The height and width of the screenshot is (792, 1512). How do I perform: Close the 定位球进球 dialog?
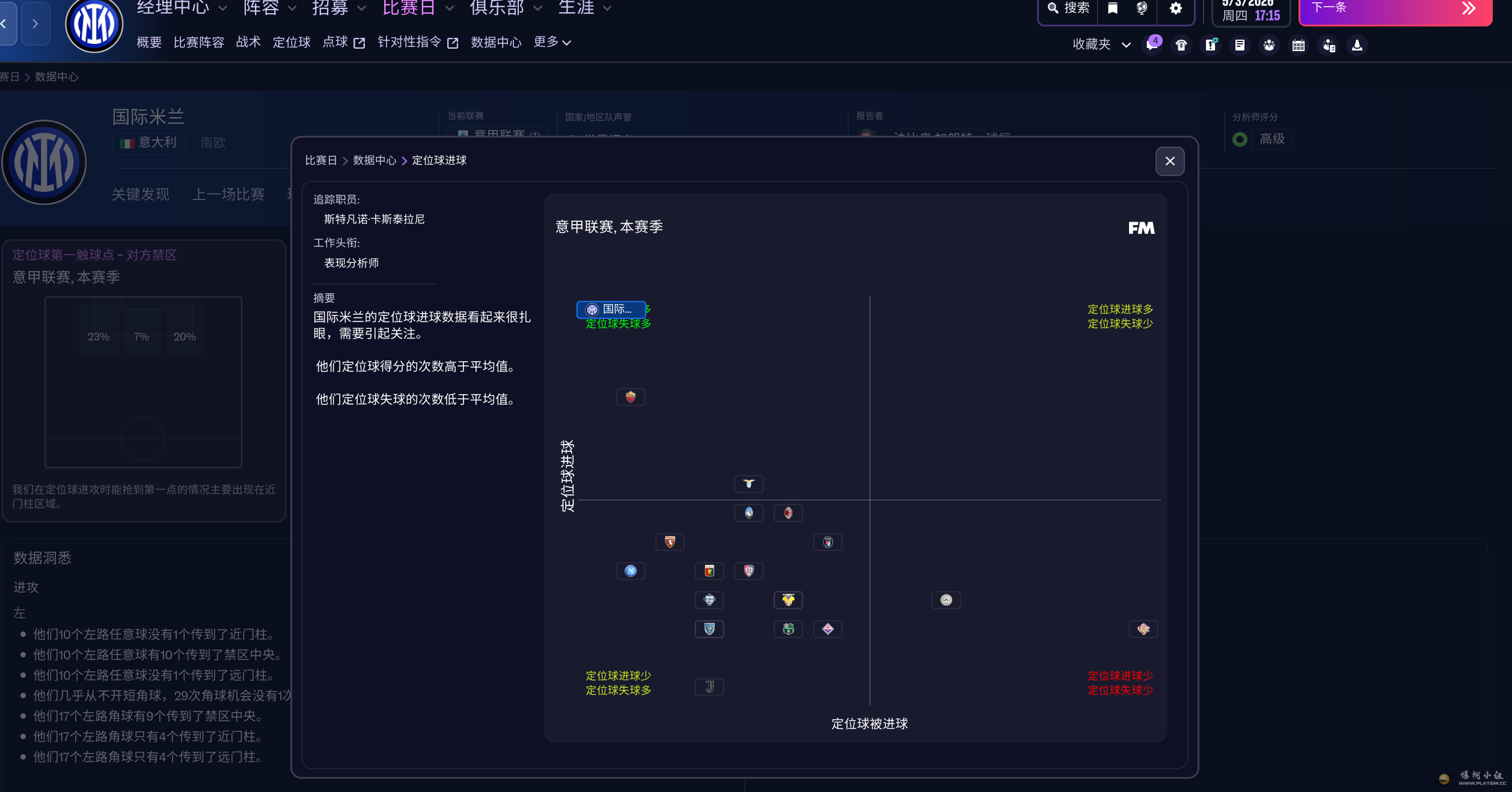pyautogui.click(x=1170, y=161)
